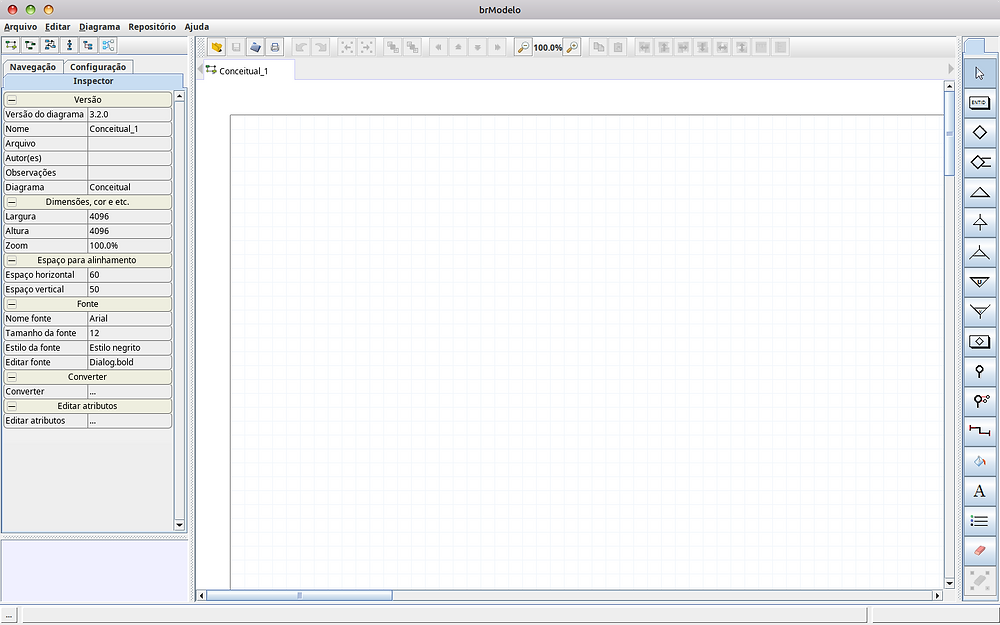Click the Inspector scrollbar down arrow

[x=179, y=525]
